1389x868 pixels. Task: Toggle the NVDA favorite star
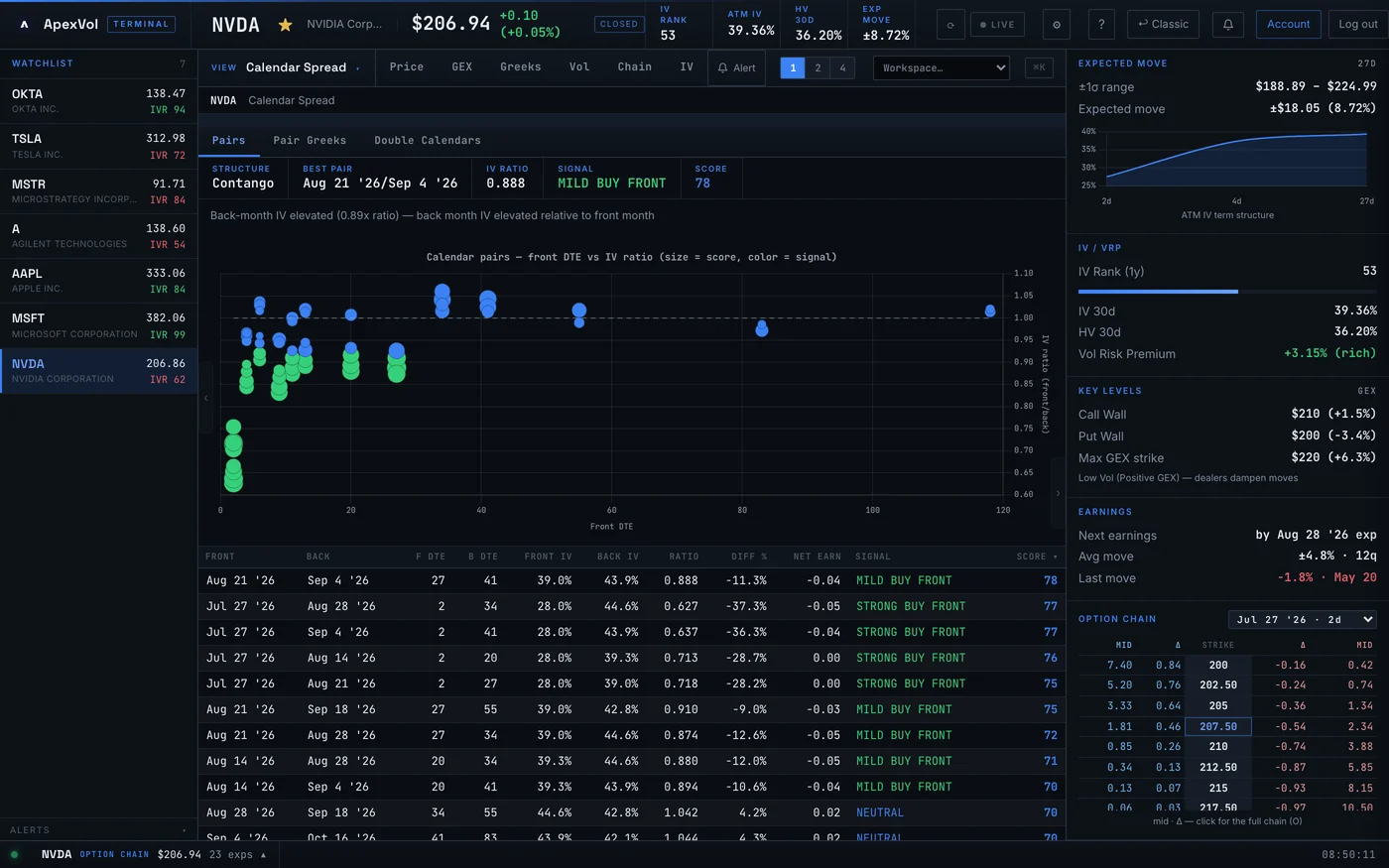pos(285,25)
